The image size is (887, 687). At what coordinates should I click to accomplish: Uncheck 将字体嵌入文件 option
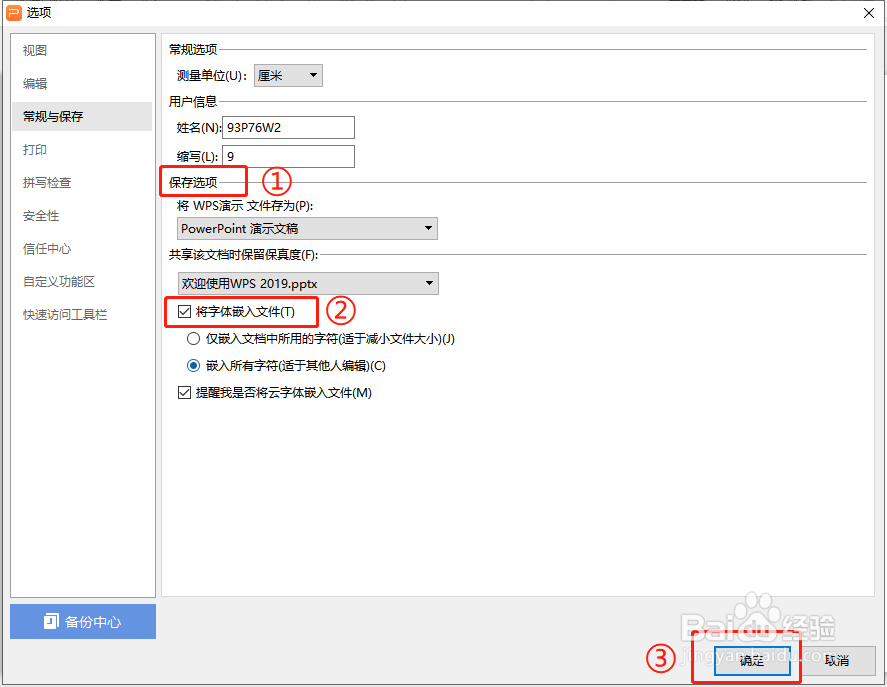(x=184, y=311)
